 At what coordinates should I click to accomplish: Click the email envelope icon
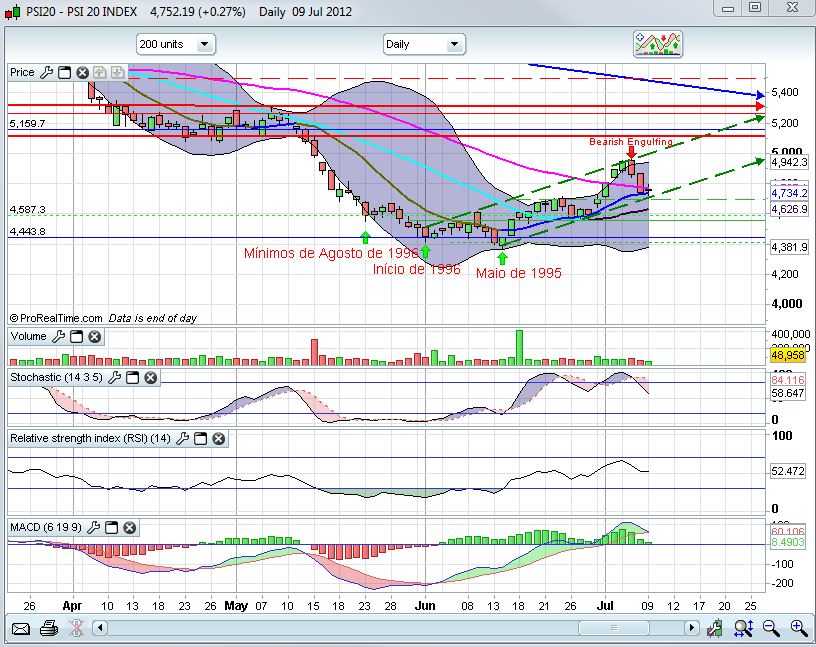(x=21, y=628)
